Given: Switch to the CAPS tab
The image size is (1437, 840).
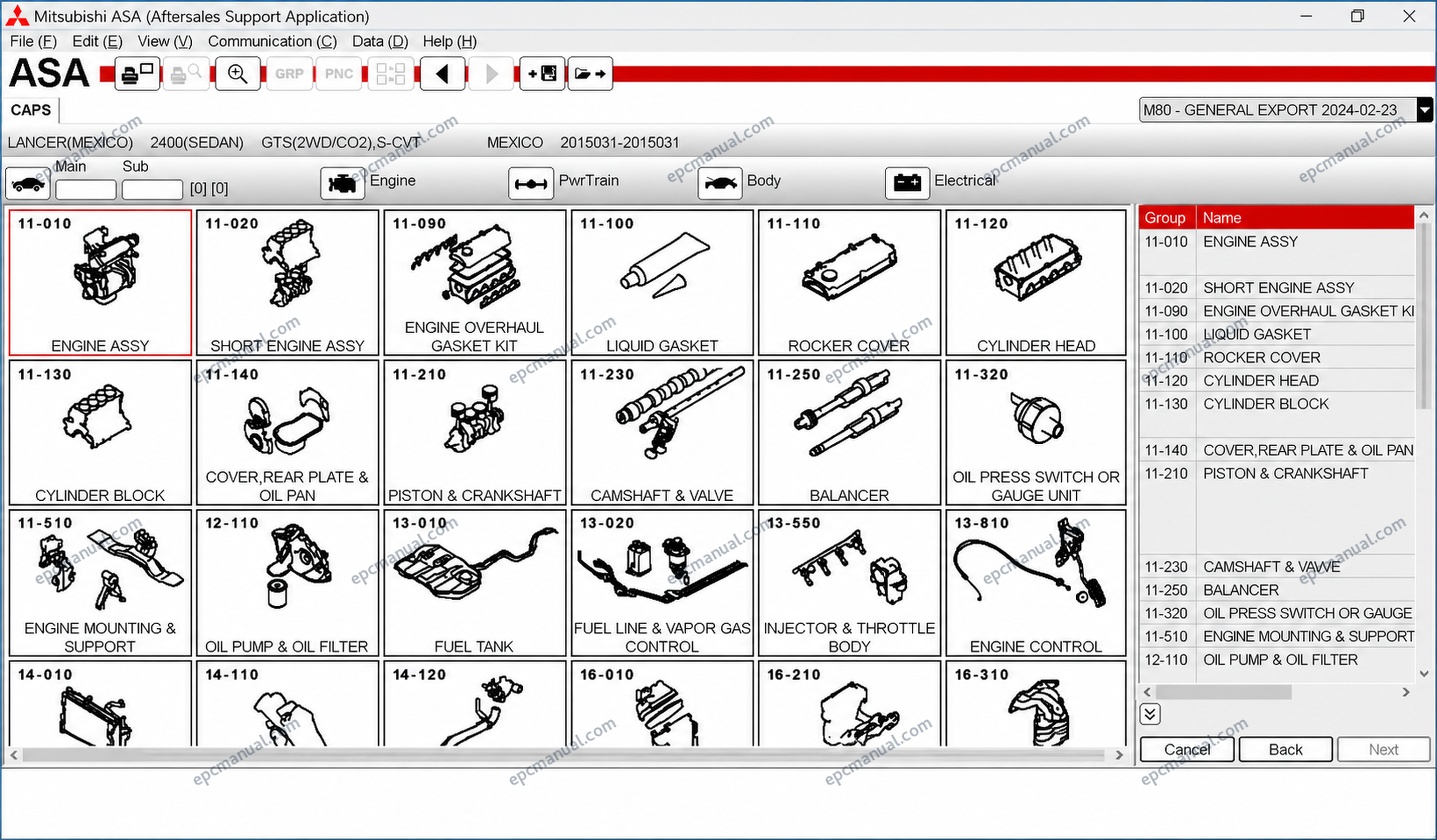Looking at the screenshot, I should [x=31, y=110].
